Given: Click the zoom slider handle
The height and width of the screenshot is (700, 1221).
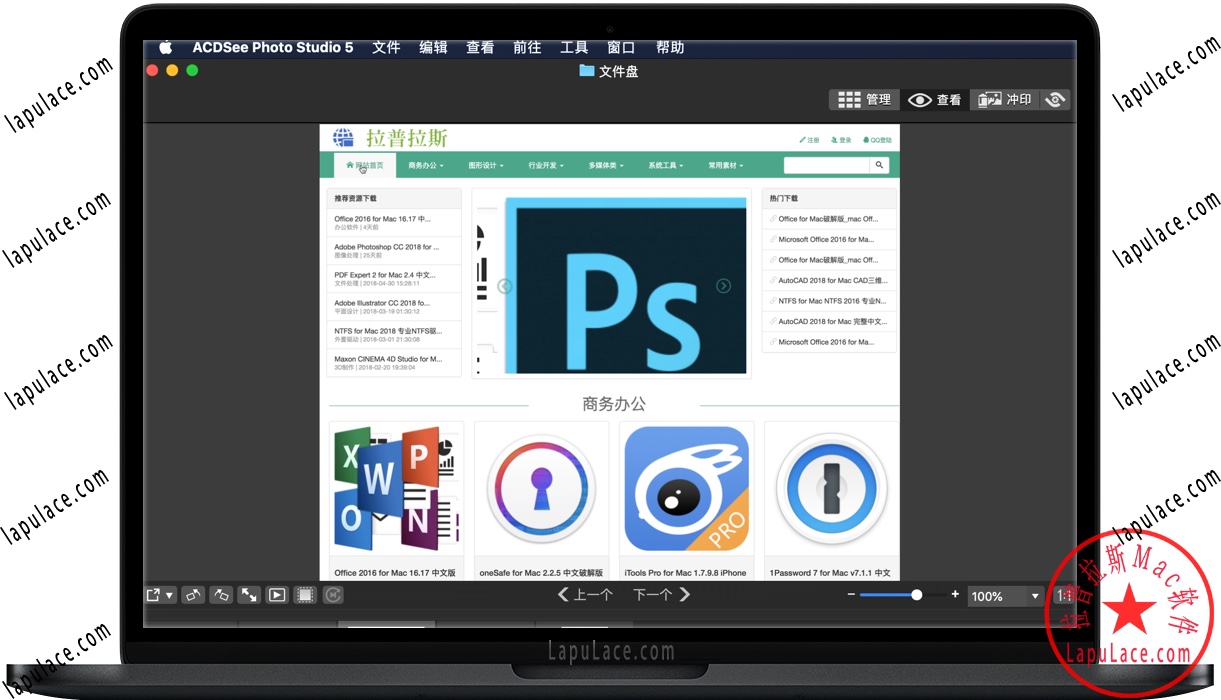Looking at the screenshot, I should [917, 595].
